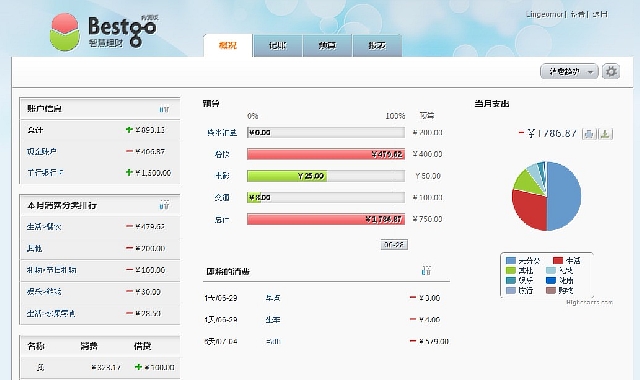Toggle the red legend swatch series
The width and height of the screenshot is (640, 380).
pyautogui.click(x=558, y=260)
